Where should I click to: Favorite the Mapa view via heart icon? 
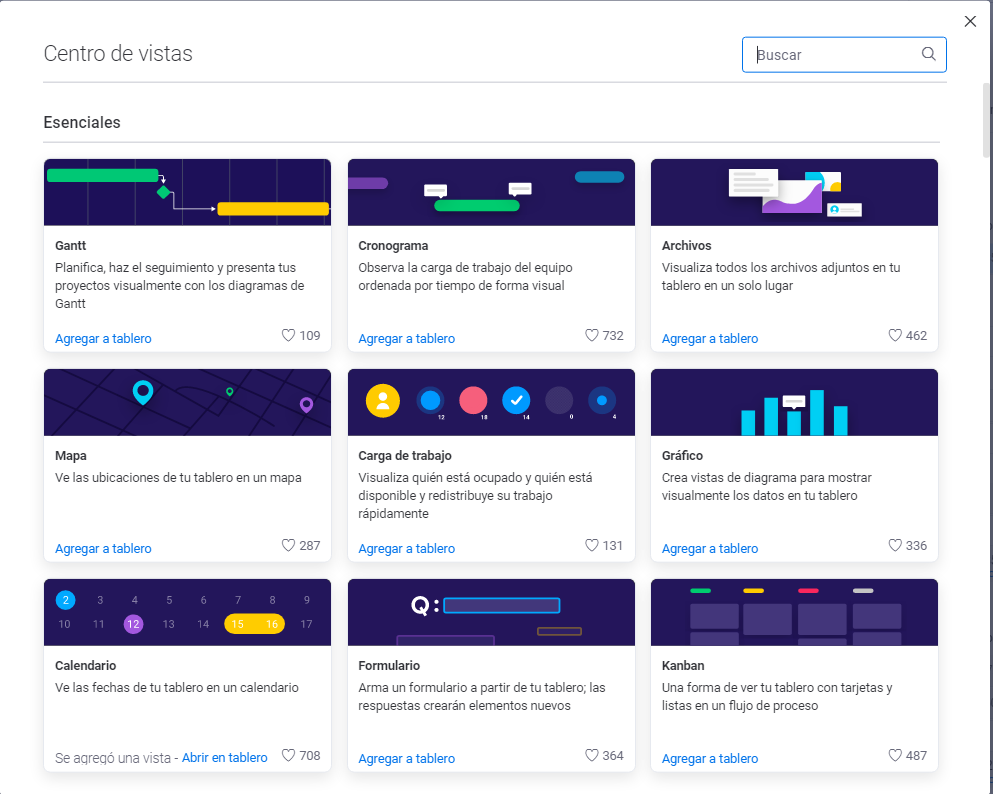[x=289, y=546]
